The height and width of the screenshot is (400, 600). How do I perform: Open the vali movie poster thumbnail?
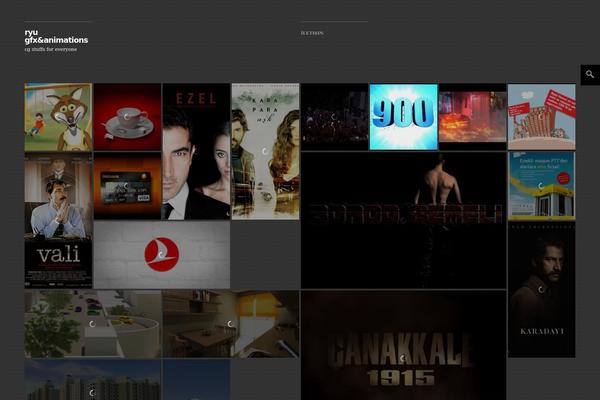click(x=58, y=220)
